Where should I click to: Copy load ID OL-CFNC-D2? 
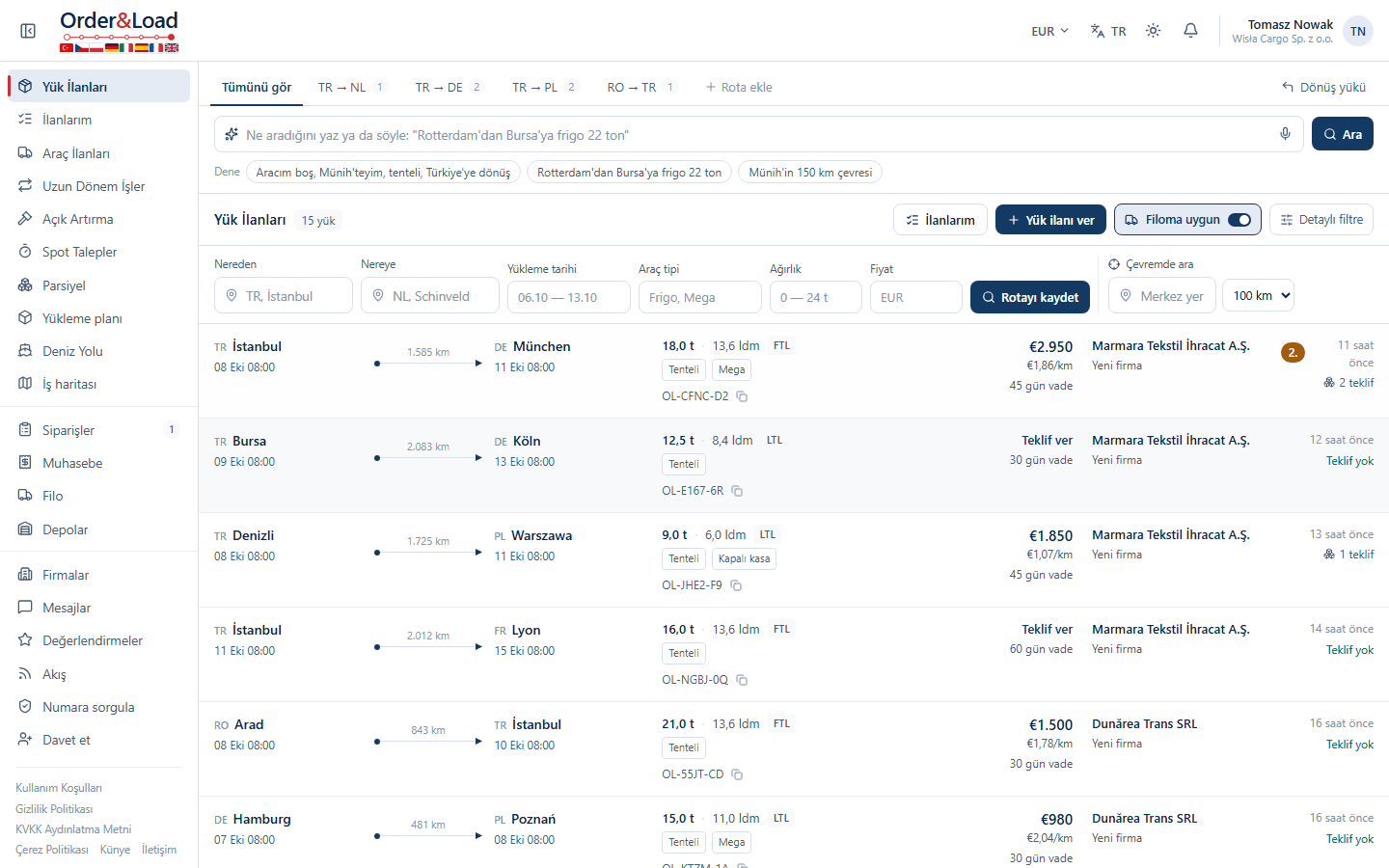pyautogui.click(x=742, y=396)
